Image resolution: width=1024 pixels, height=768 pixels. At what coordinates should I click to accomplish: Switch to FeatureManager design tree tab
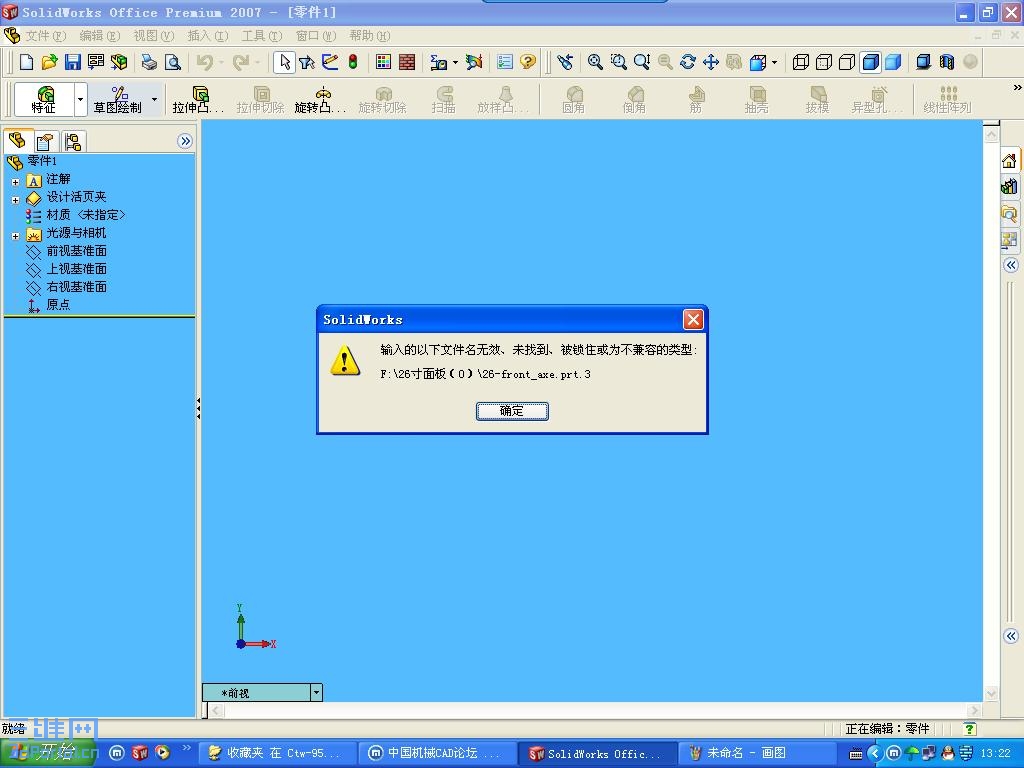point(18,141)
